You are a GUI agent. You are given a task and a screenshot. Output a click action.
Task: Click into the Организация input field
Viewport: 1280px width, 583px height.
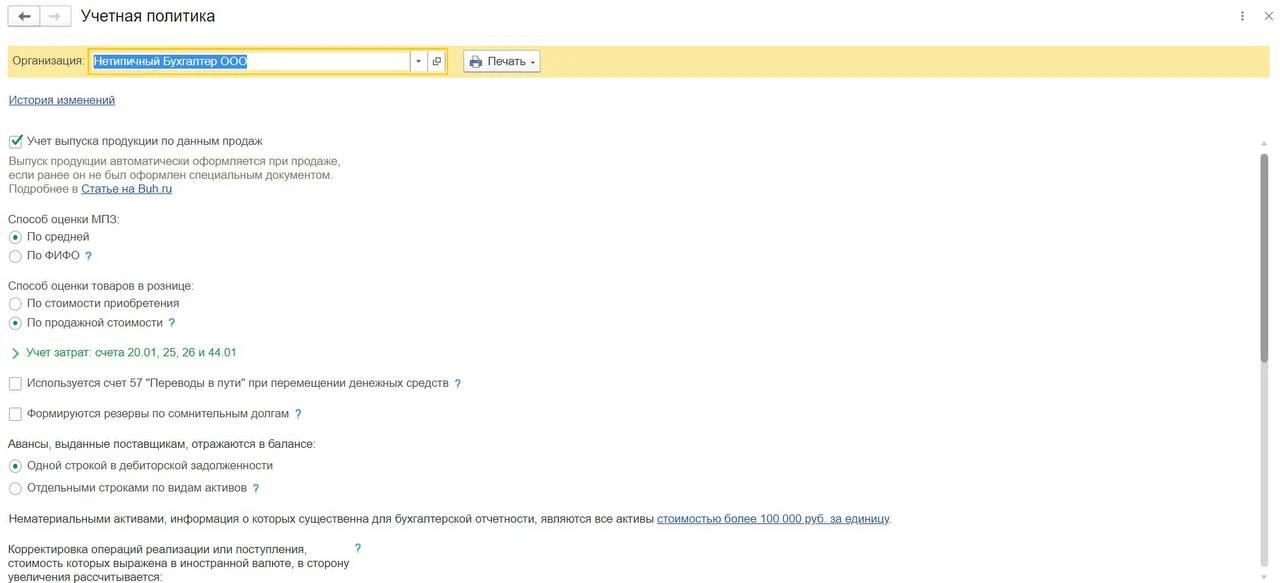tap(250, 61)
